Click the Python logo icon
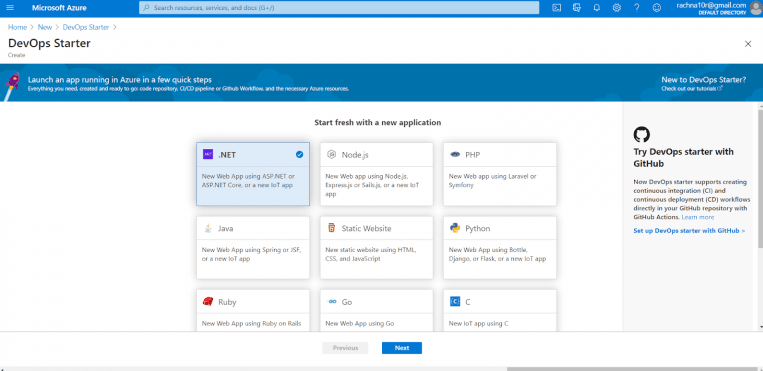 tap(455, 228)
